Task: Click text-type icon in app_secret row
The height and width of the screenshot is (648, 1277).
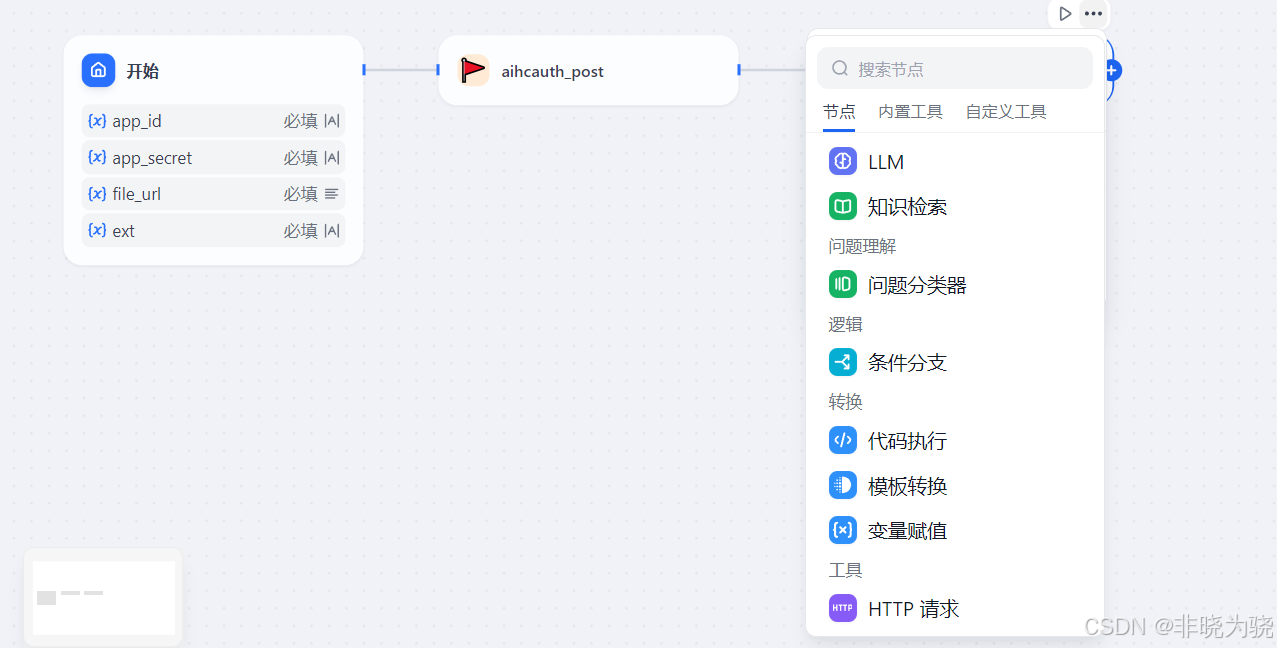Action: 332,157
